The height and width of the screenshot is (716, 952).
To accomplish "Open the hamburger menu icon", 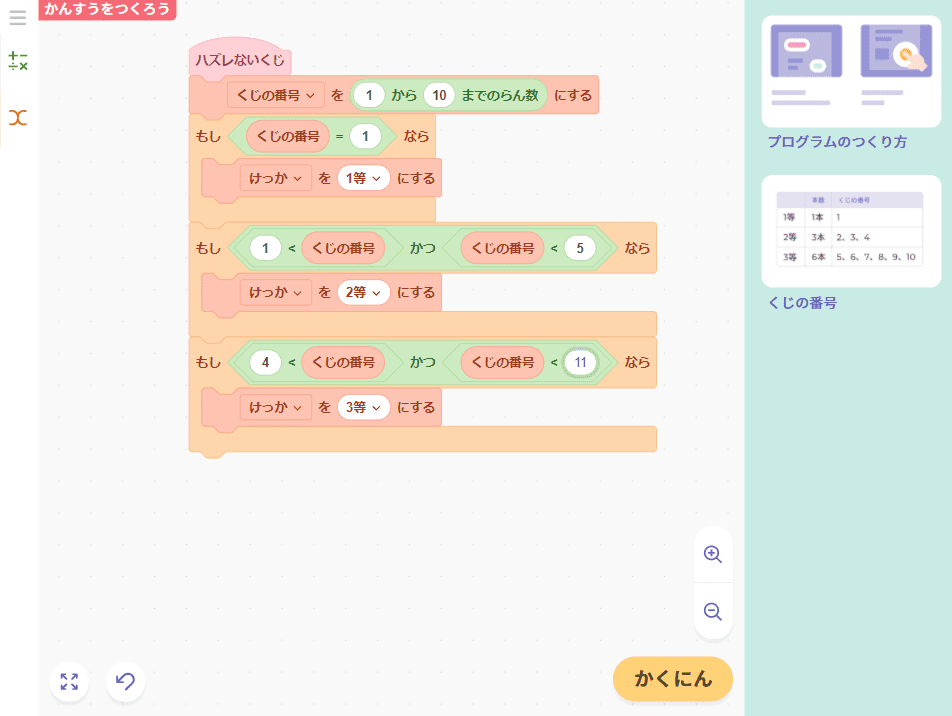I will [x=18, y=18].
